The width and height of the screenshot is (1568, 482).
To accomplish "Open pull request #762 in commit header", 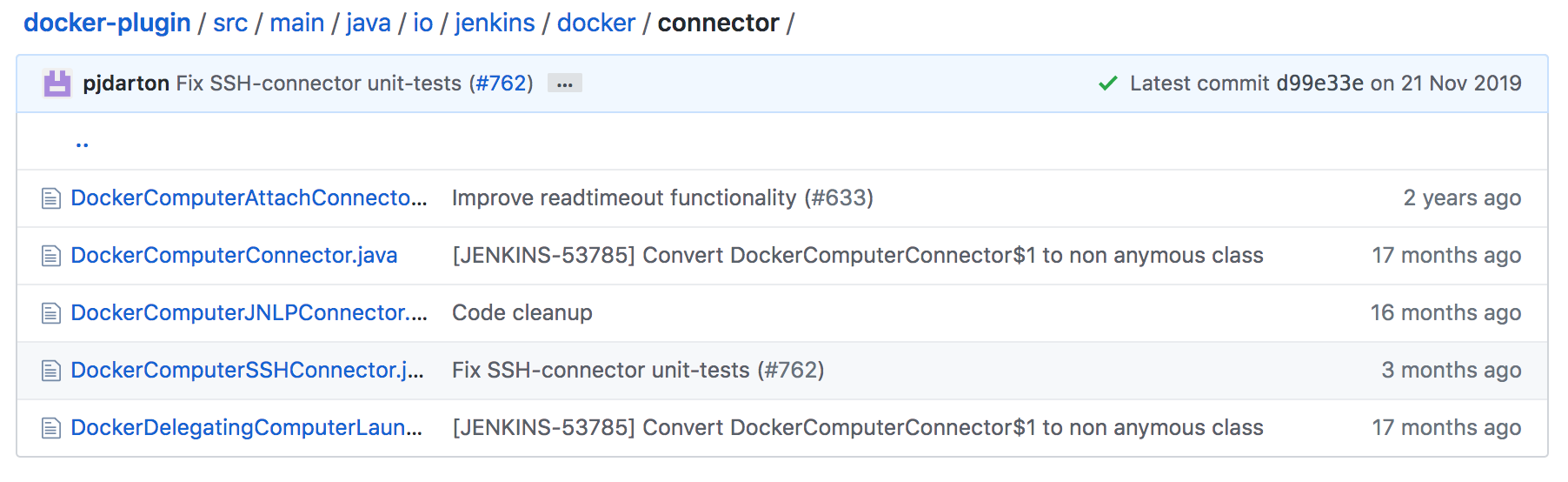I will [x=501, y=84].
